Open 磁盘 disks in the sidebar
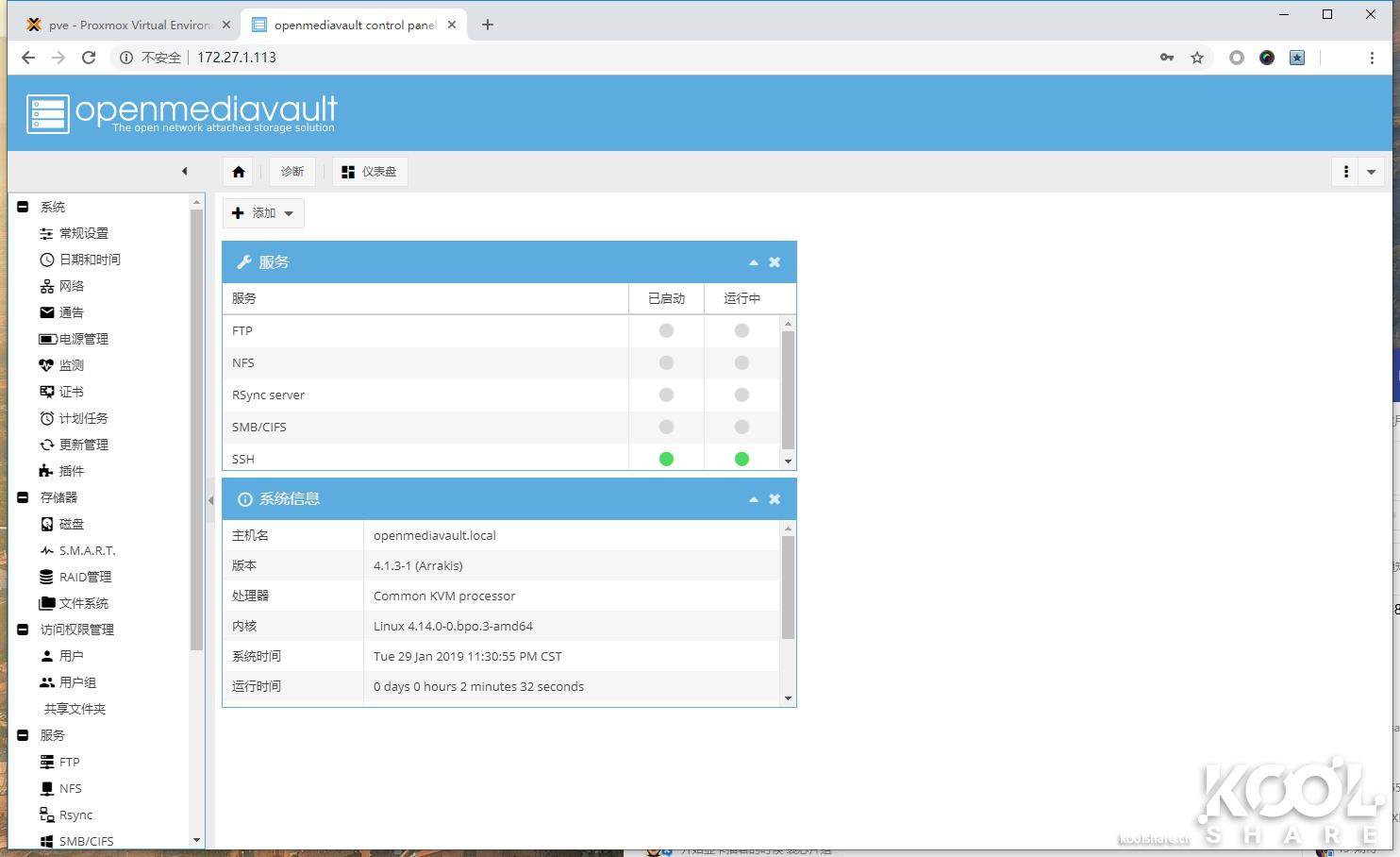This screenshot has height=857, width=1400. pyautogui.click(x=62, y=524)
